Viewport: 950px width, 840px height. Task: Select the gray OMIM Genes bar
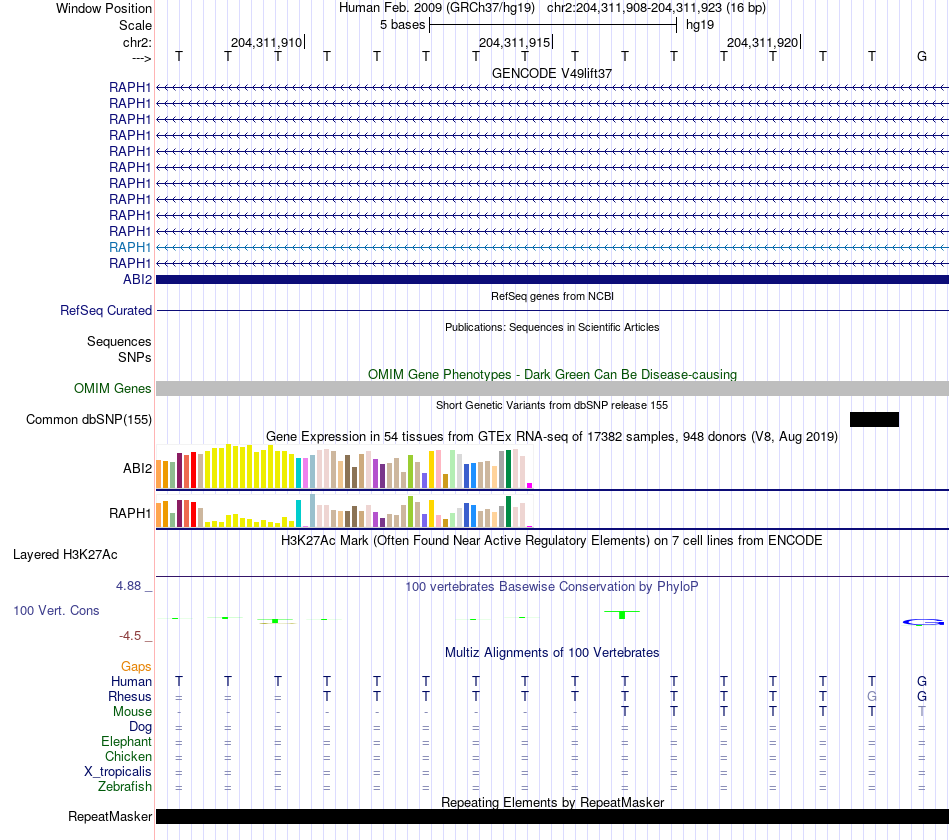point(552,388)
